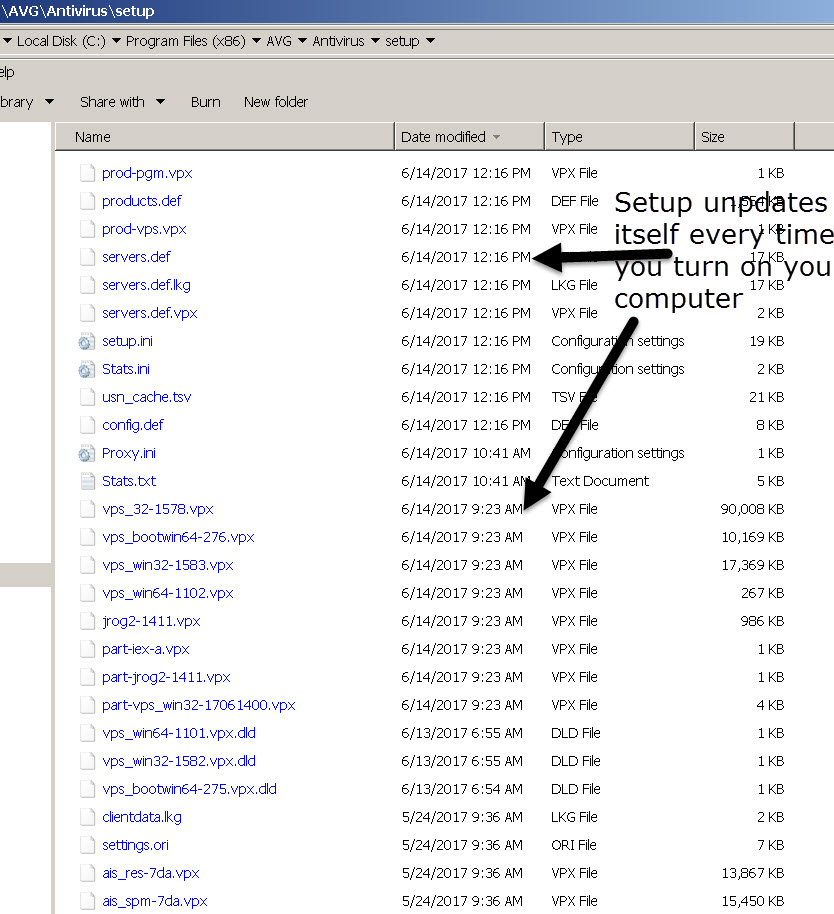Screen dimensions: 834x914
Task: Click the 6/13/2017 6:54 AM date cell
Action: 462,789
